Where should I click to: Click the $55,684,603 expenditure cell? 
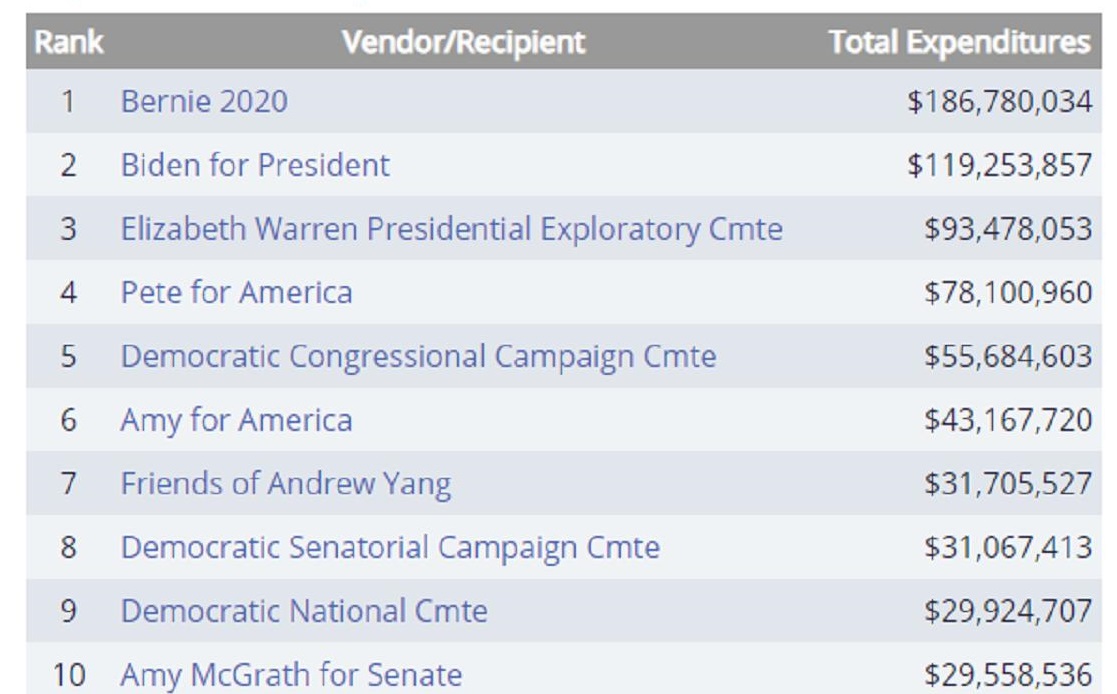tap(1008, 357)
